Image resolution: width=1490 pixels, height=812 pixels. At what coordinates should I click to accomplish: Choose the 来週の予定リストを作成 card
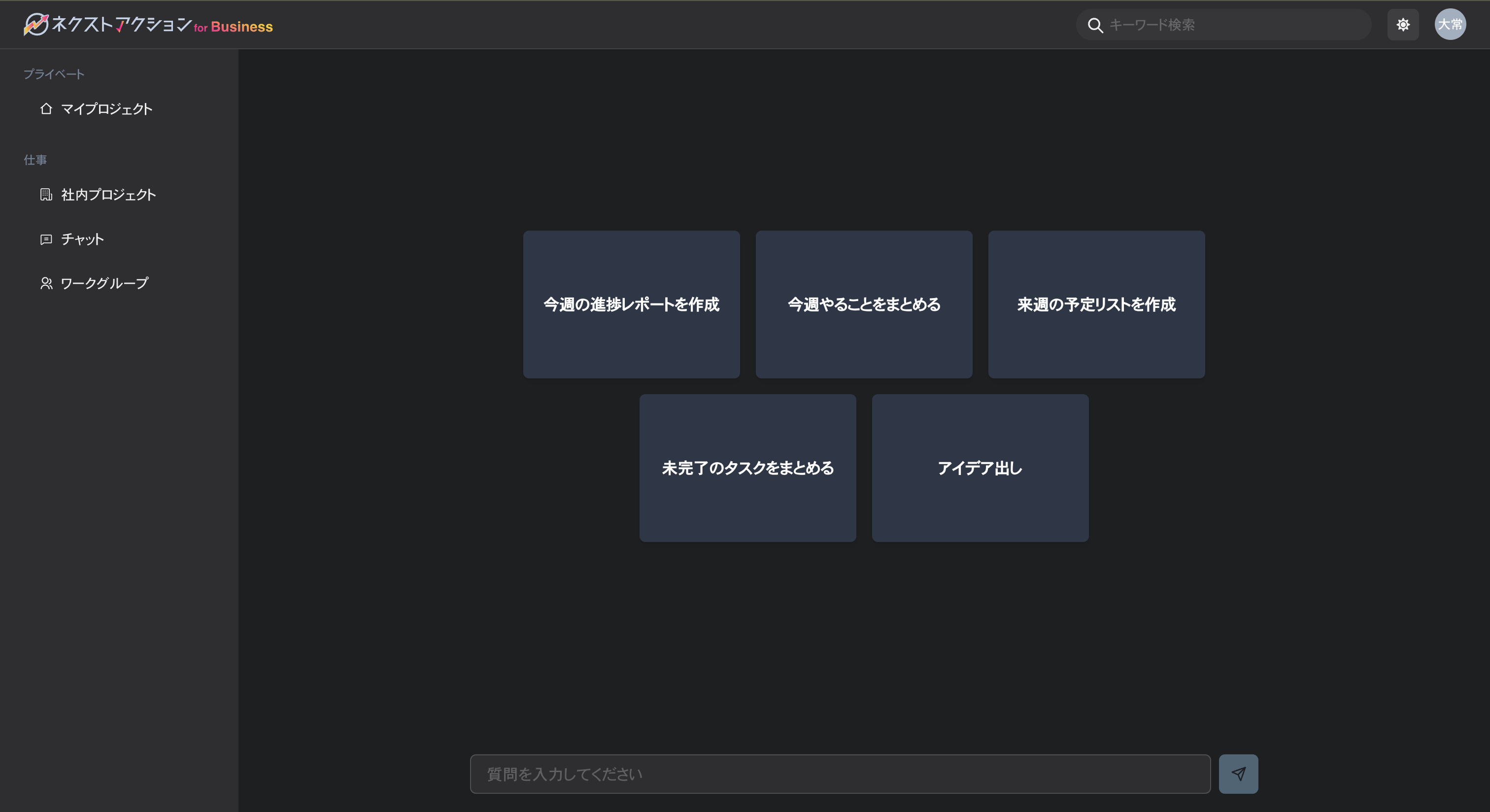click(x=1096, y=304)
